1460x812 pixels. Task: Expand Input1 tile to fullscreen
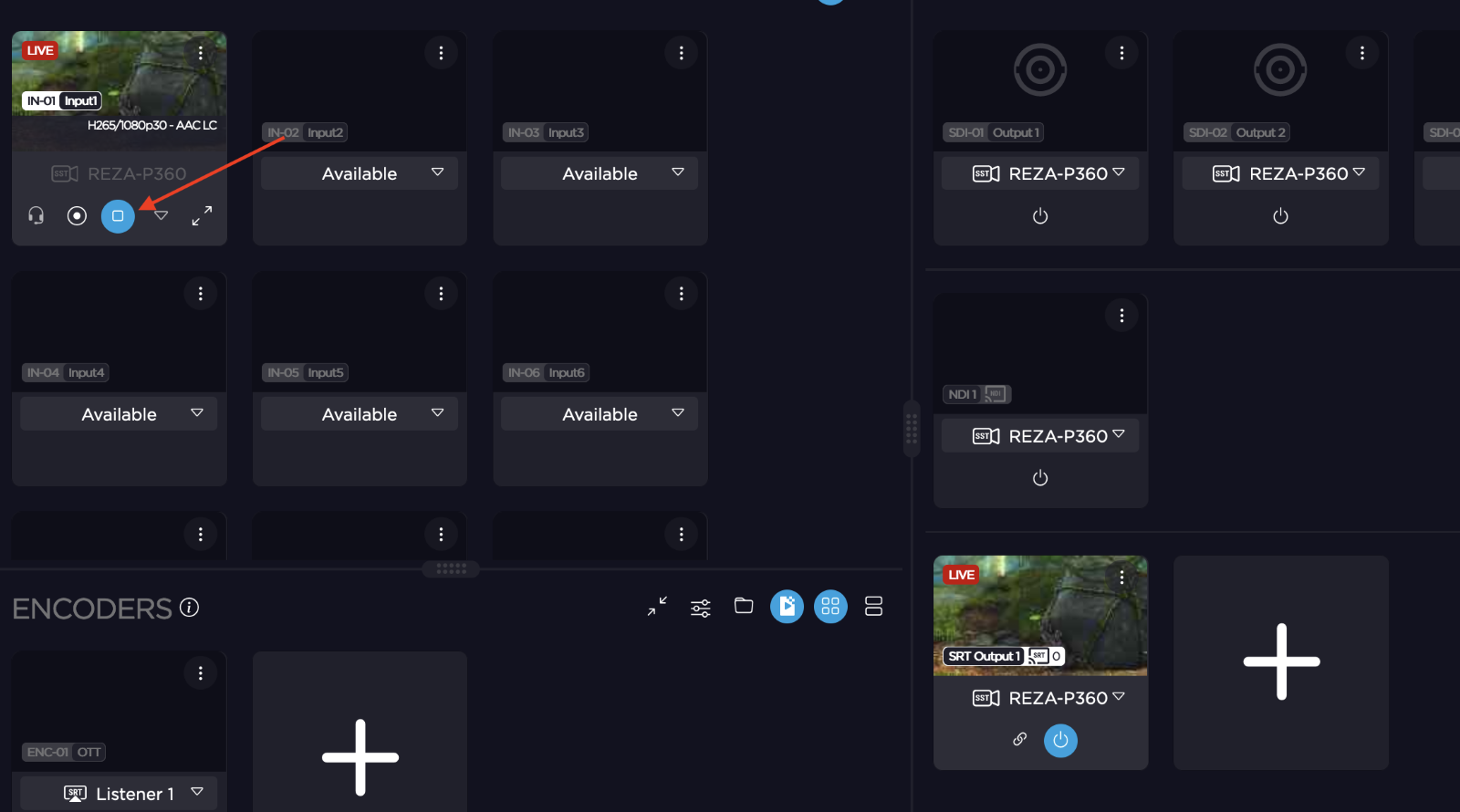click(202, 215)
